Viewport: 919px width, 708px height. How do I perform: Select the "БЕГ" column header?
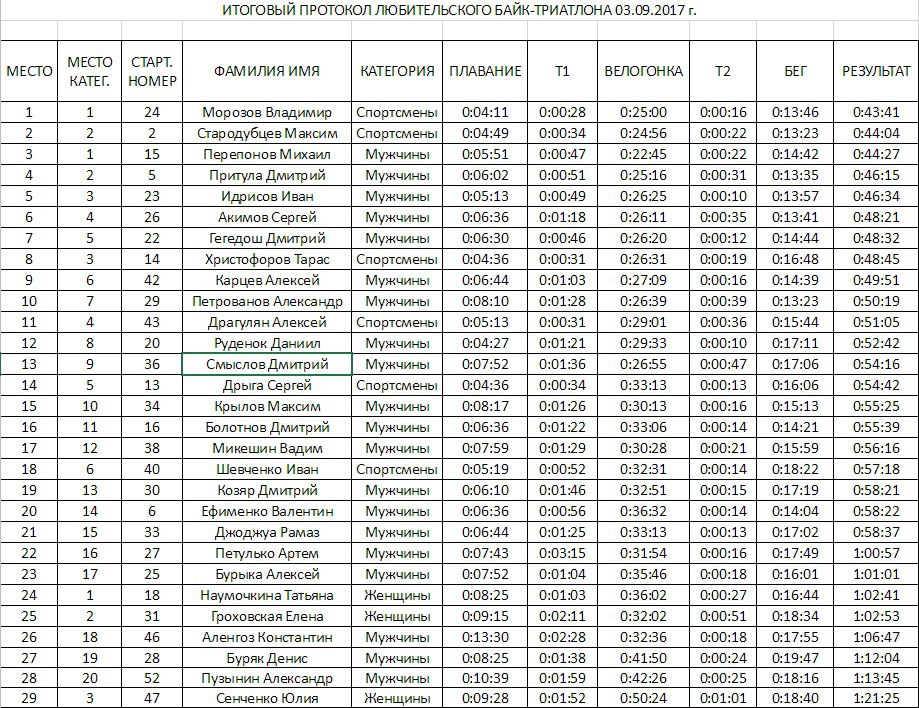(795, 71)
